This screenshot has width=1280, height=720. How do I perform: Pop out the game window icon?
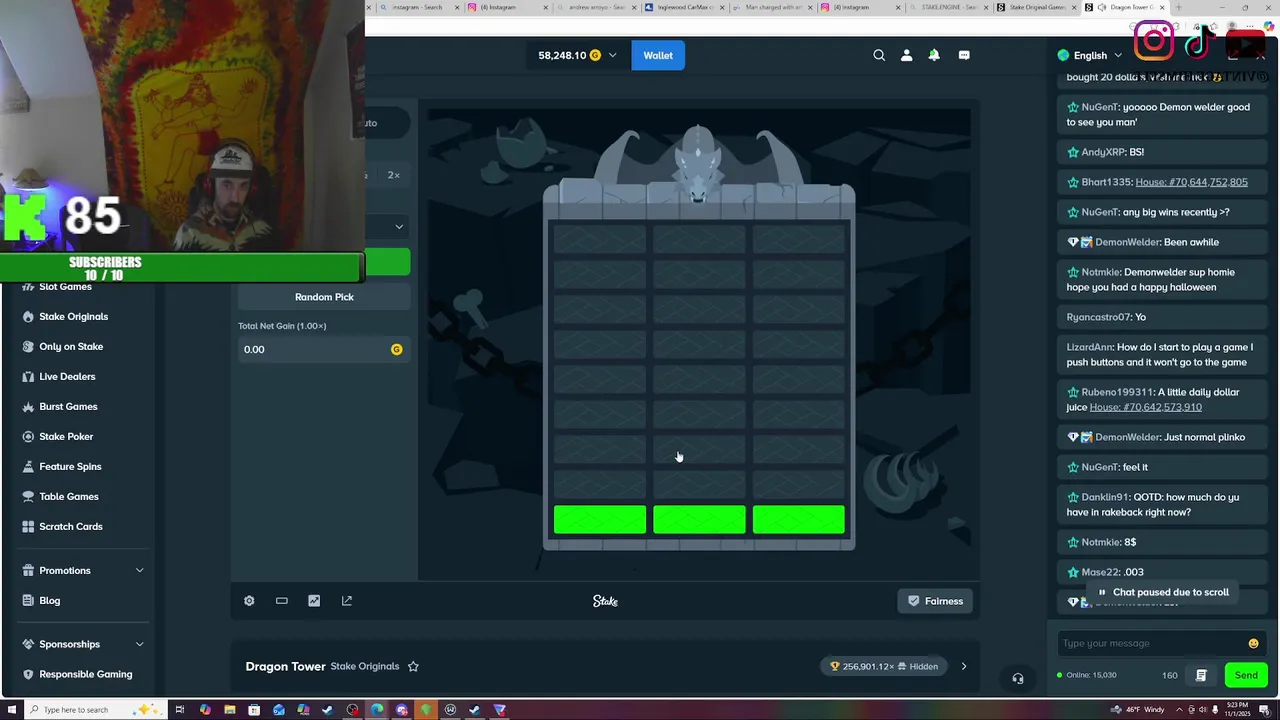click(347, 601)
